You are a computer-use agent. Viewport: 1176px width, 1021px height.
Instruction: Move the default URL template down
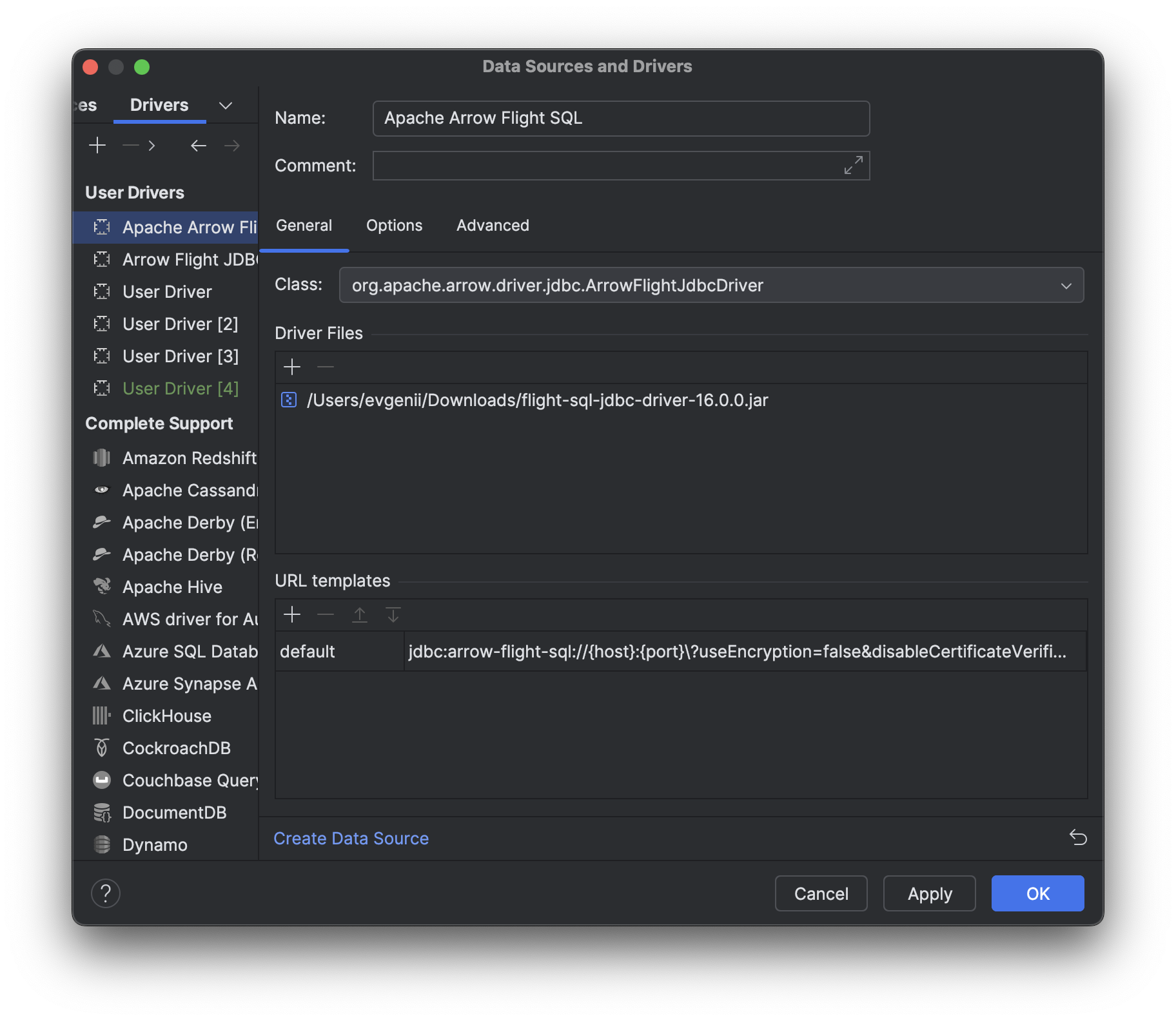coord(393,614)
